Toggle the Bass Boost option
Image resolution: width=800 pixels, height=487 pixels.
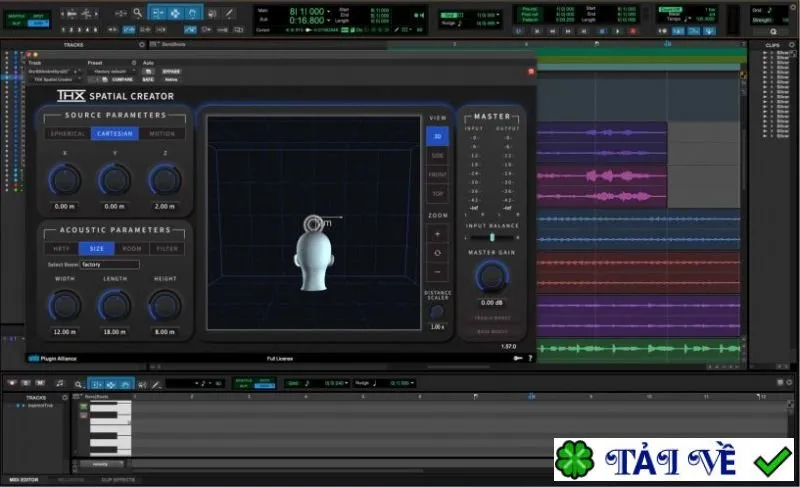[x=492, y=331]
